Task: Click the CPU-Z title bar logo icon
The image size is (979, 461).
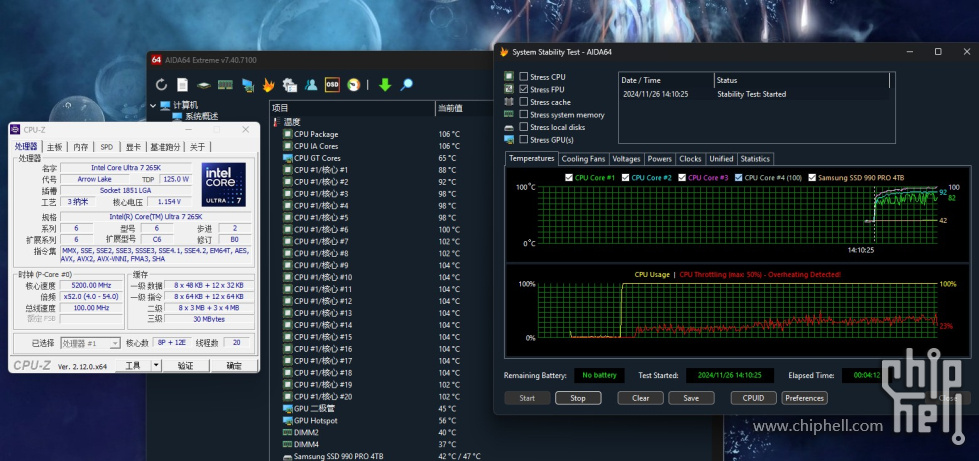Action: click(x=15, y=129)
